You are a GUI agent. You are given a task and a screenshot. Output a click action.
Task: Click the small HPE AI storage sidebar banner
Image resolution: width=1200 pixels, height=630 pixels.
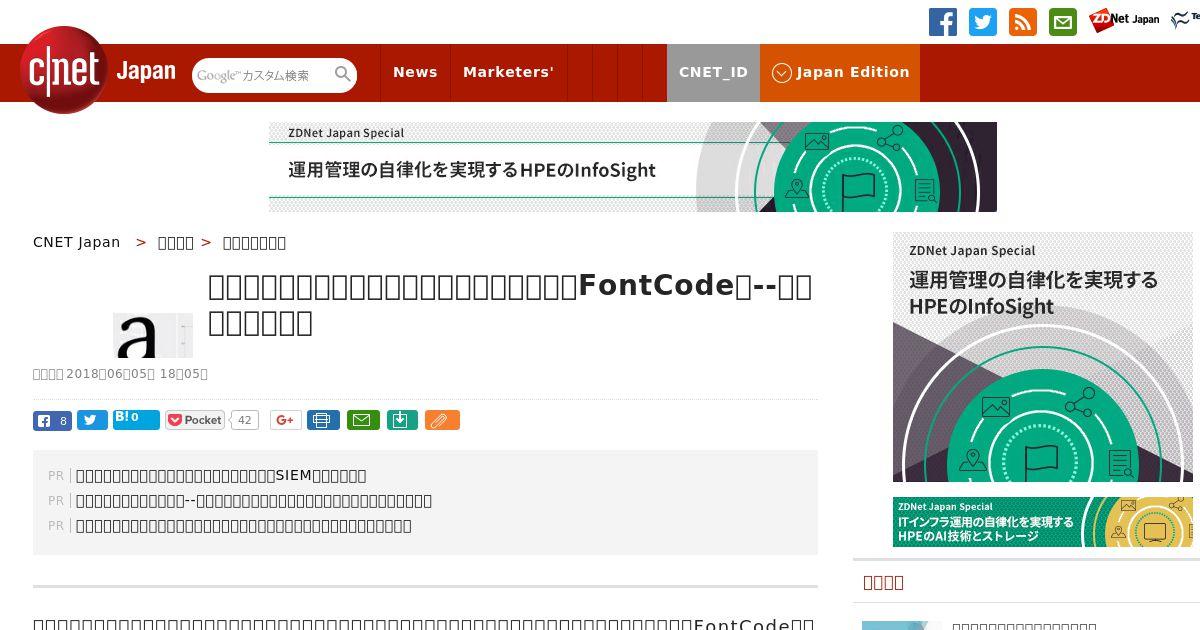point(1043,522)
